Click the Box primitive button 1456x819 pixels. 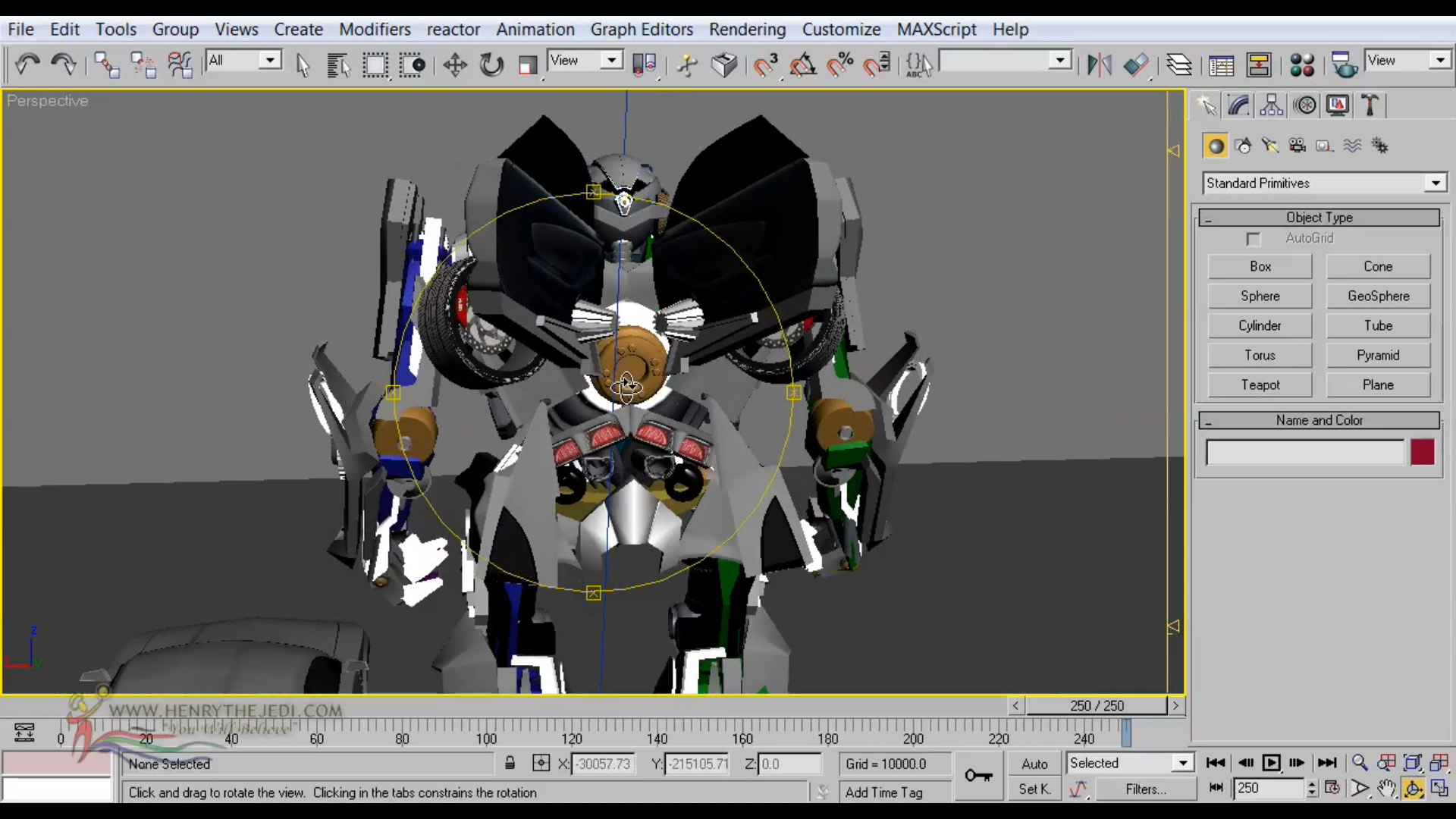click(1260, 266)
